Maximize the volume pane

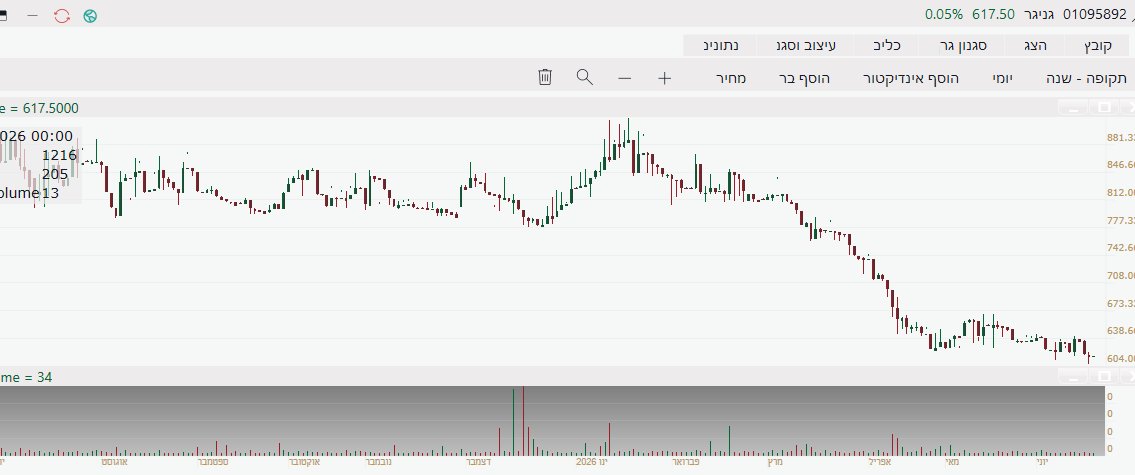(1105, 377)
